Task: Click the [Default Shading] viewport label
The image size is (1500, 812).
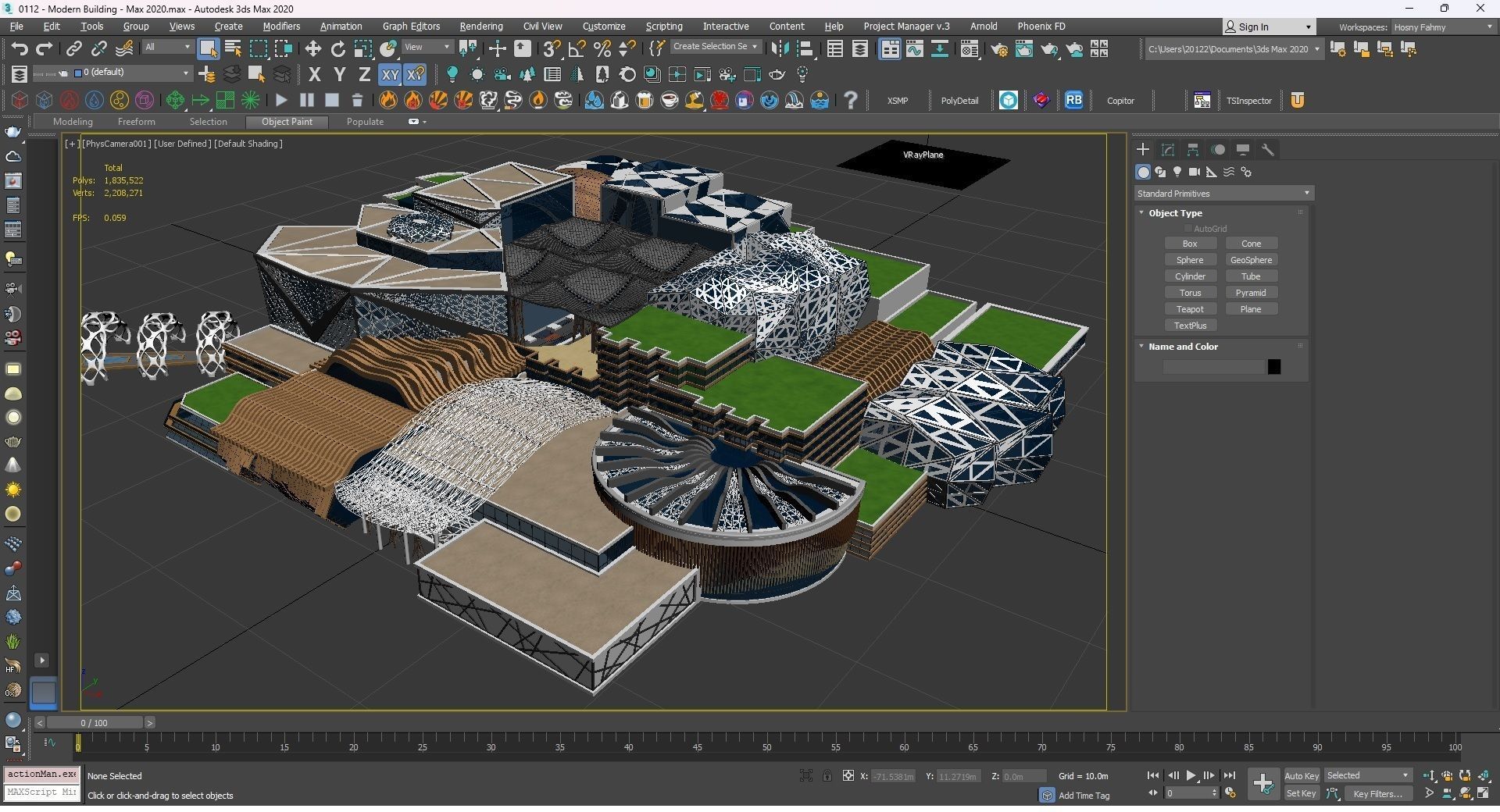Action: point(248,144)
